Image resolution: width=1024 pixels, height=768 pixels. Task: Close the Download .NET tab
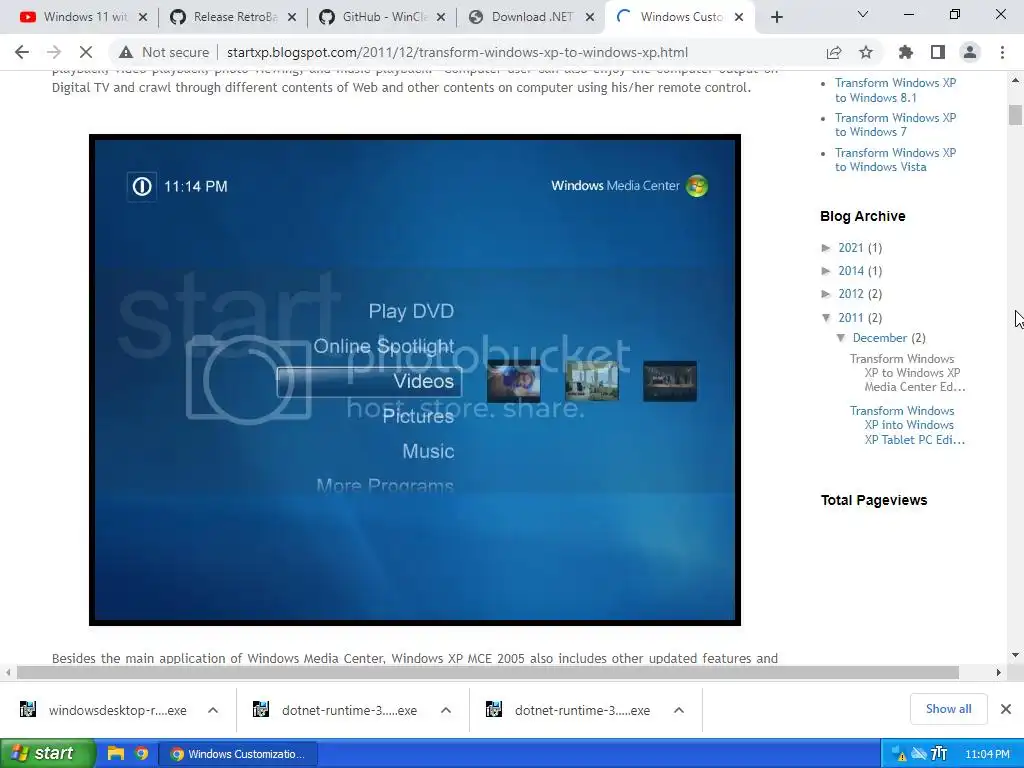pos(590,18)
